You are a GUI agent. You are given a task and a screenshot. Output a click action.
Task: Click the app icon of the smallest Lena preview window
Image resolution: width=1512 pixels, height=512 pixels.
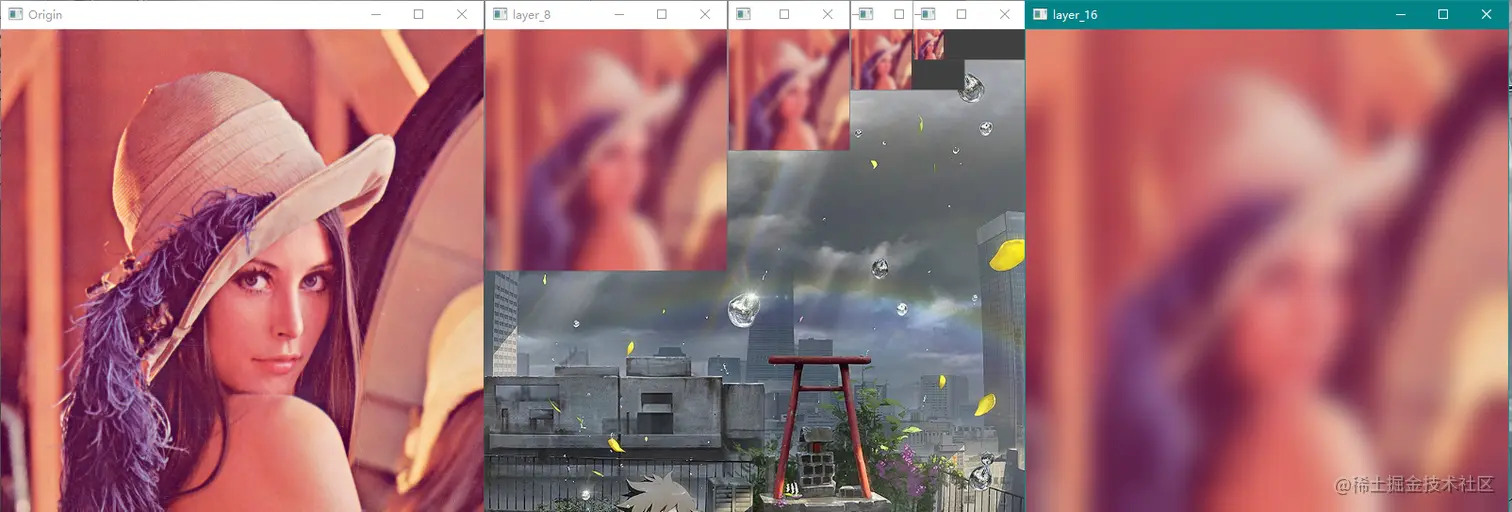click(x=927, y=15)
